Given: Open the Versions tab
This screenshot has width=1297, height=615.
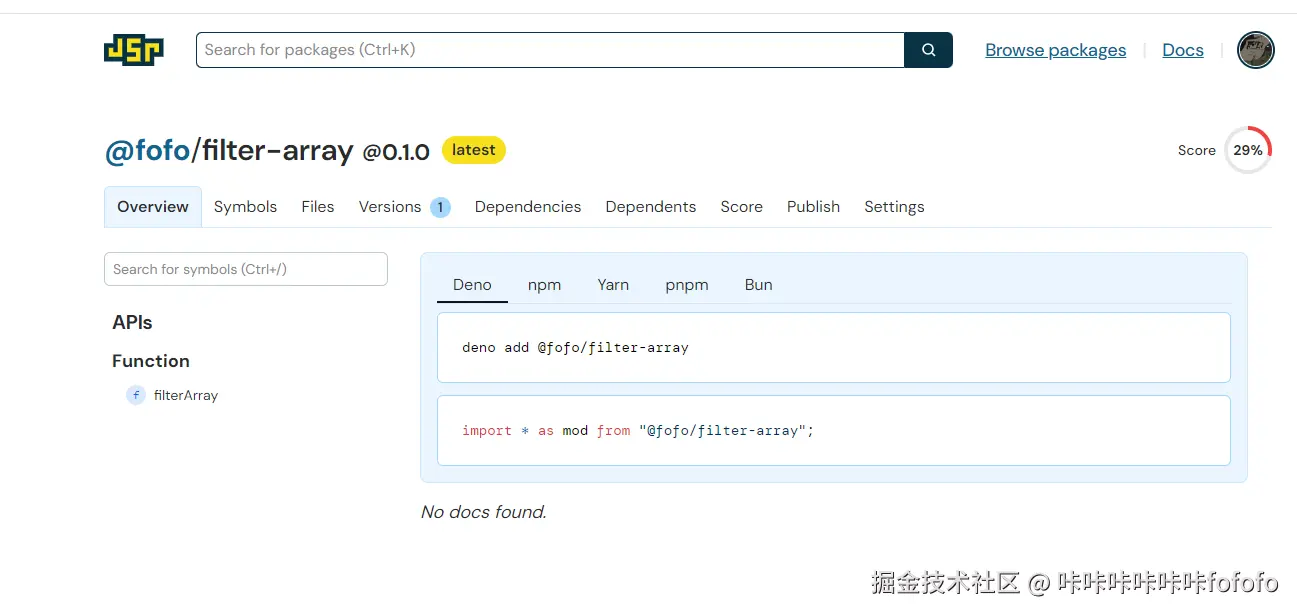Looking at the screenshot, I should [405, 207].
